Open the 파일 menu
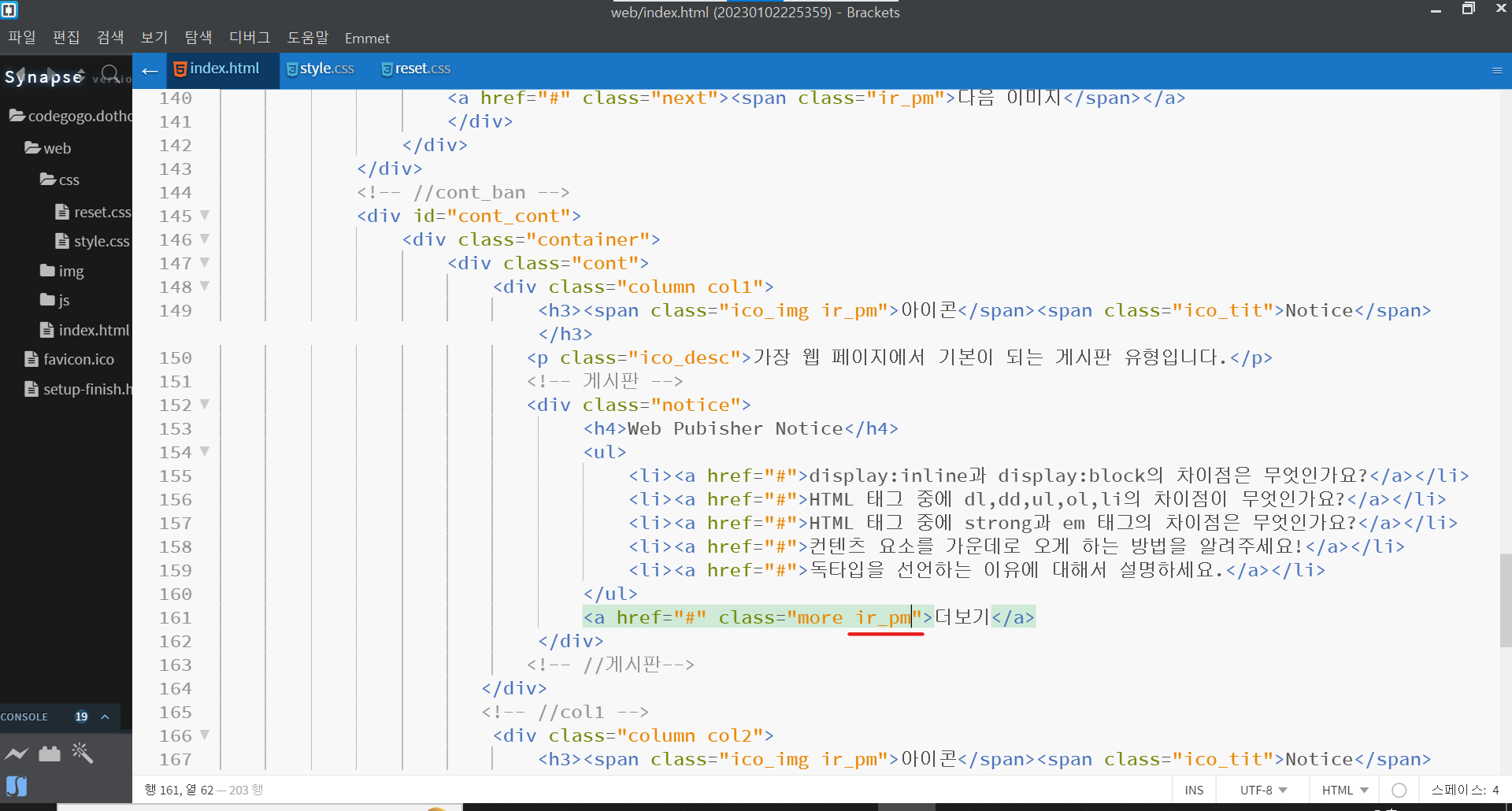The image size is (1512, 811). pyautogui.click(x=22, y=38)
